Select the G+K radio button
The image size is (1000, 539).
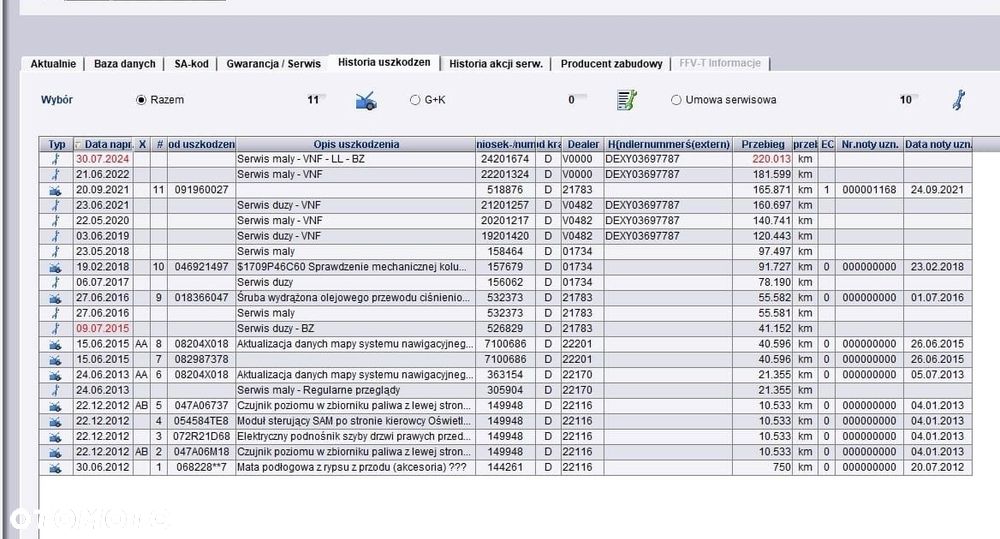415,100
